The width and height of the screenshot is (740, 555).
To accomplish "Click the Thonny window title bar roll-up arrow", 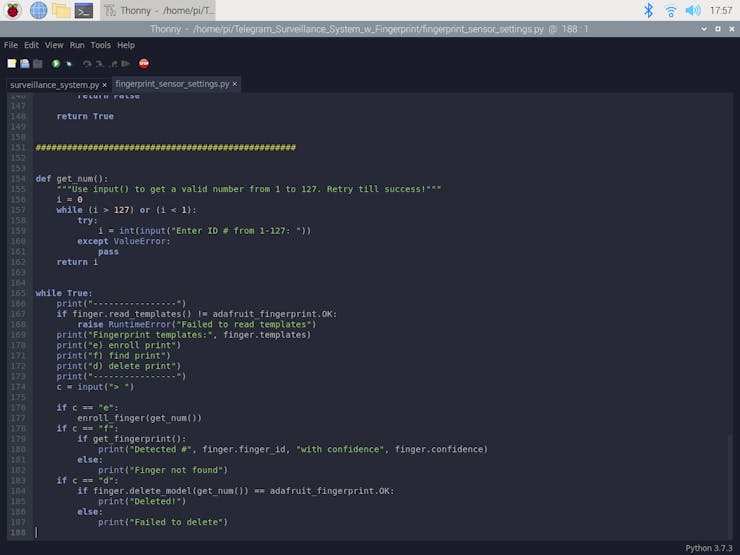I will (x=704, y=29).
